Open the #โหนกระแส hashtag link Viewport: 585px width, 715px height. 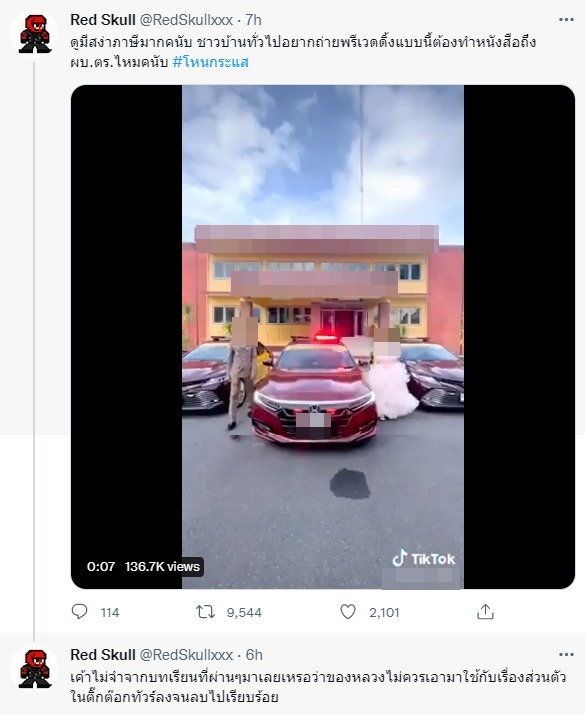(211, 62)
